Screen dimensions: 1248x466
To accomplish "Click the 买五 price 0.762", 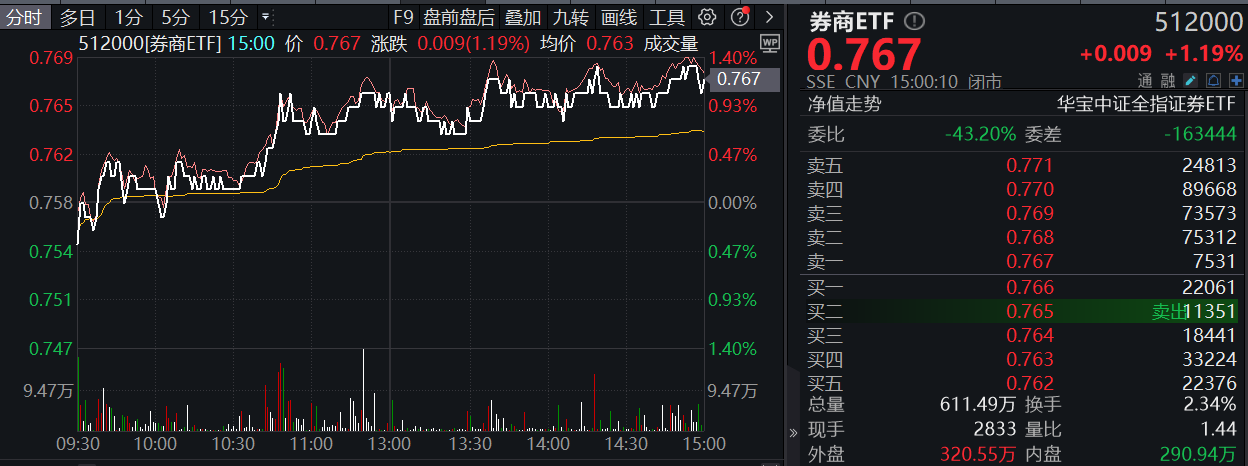I will point(1030,383).
